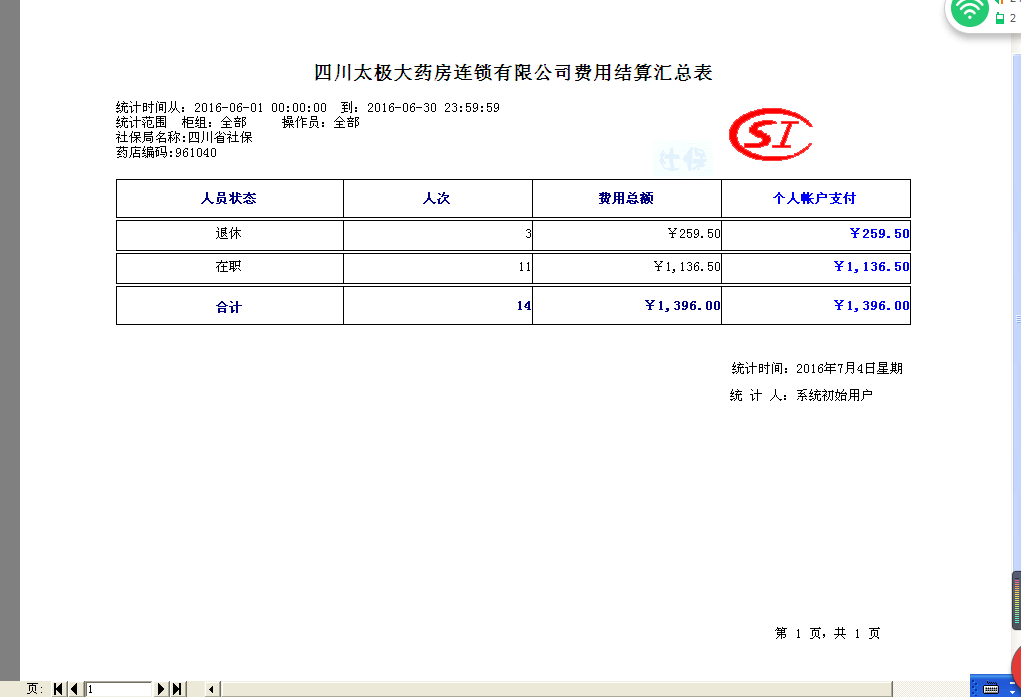Click ￥1,396.00 total in 个人帐户支付 column
The image size is (1021, 697).
(872, 306)
